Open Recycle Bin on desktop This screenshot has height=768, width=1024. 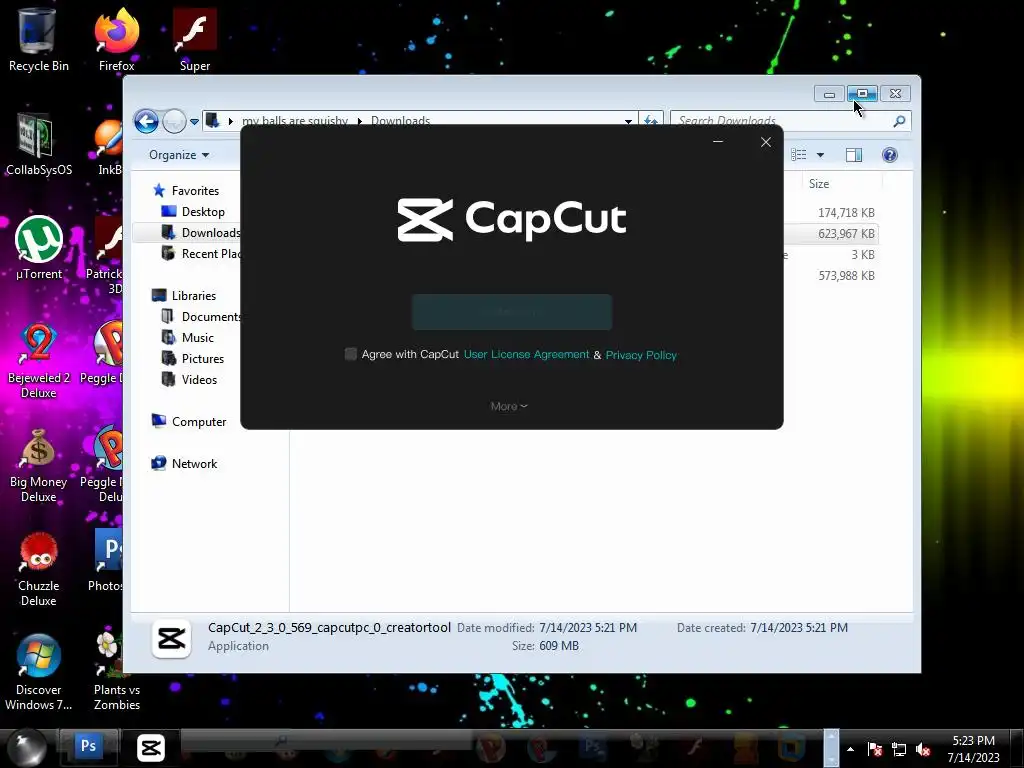pyautogui.click(x=38, y=39)
